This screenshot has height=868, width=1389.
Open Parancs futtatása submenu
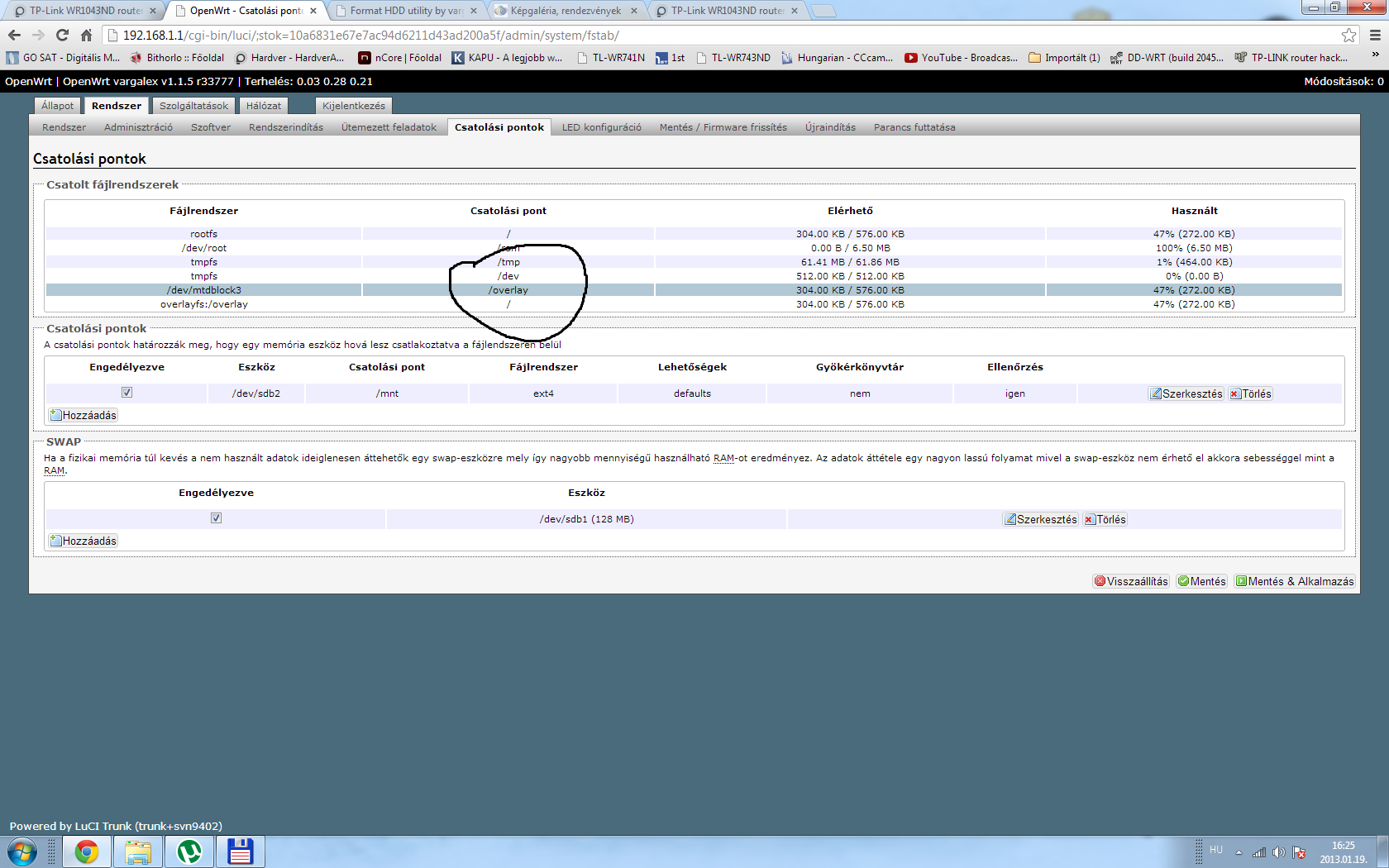pos(914,127)
